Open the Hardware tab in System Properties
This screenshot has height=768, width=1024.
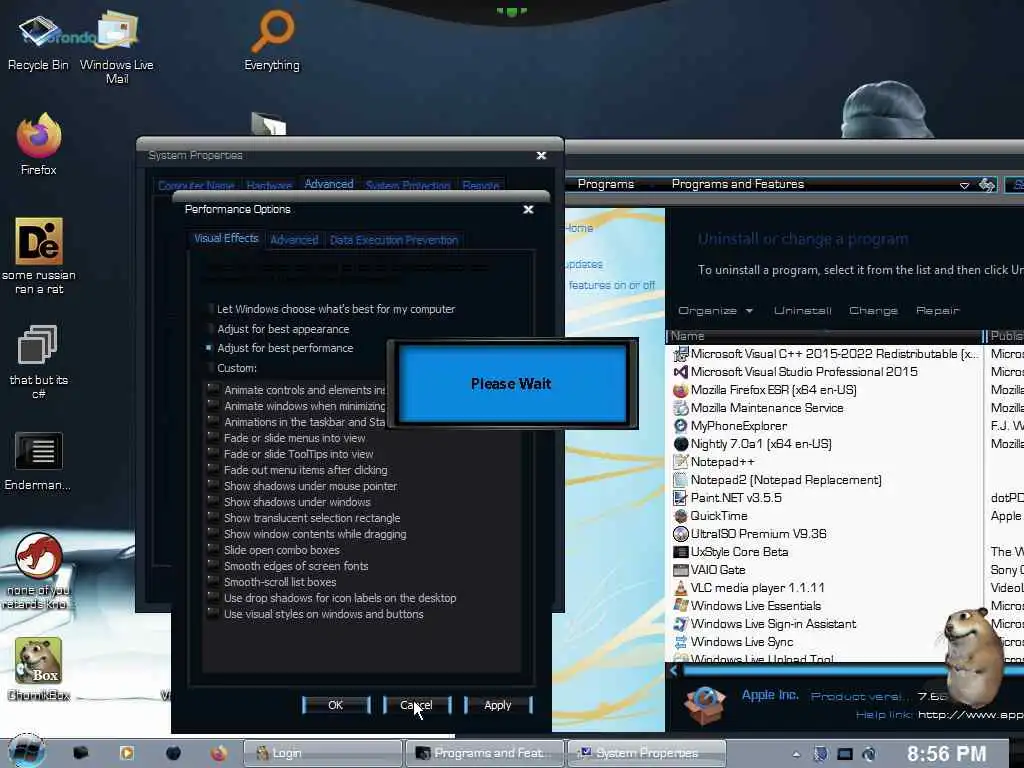tap(269, 185)
